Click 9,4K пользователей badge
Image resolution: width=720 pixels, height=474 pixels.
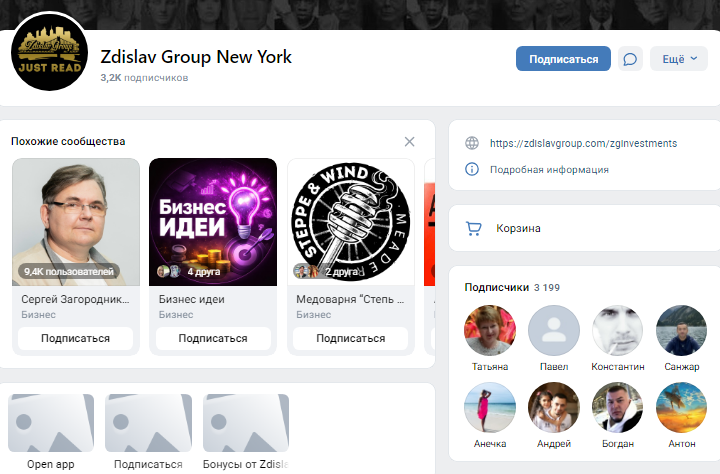pos(69,271)
